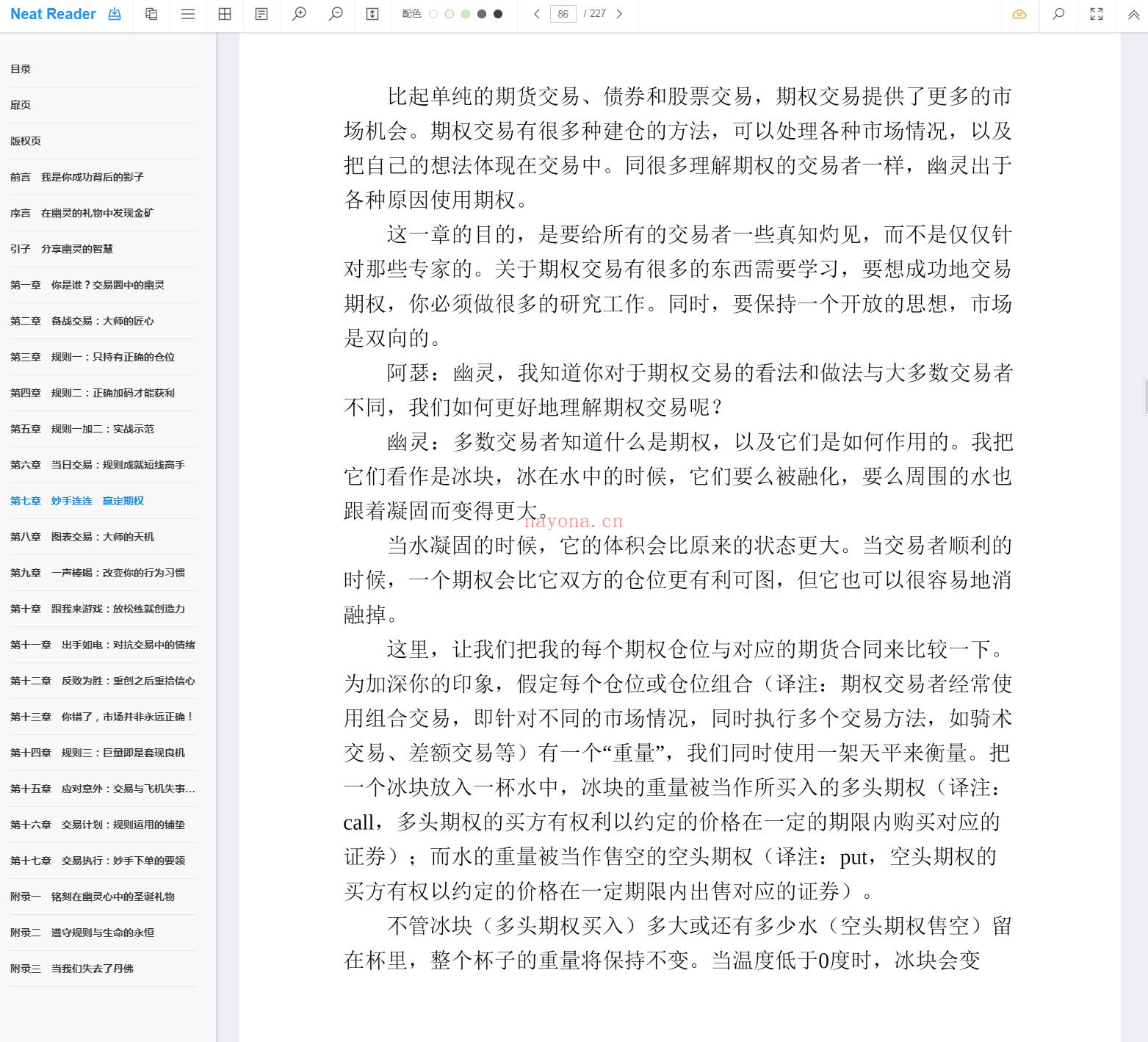The image size is (1148, 1042).
Task: Select the dark gray color theme
Action: point(482,14)
